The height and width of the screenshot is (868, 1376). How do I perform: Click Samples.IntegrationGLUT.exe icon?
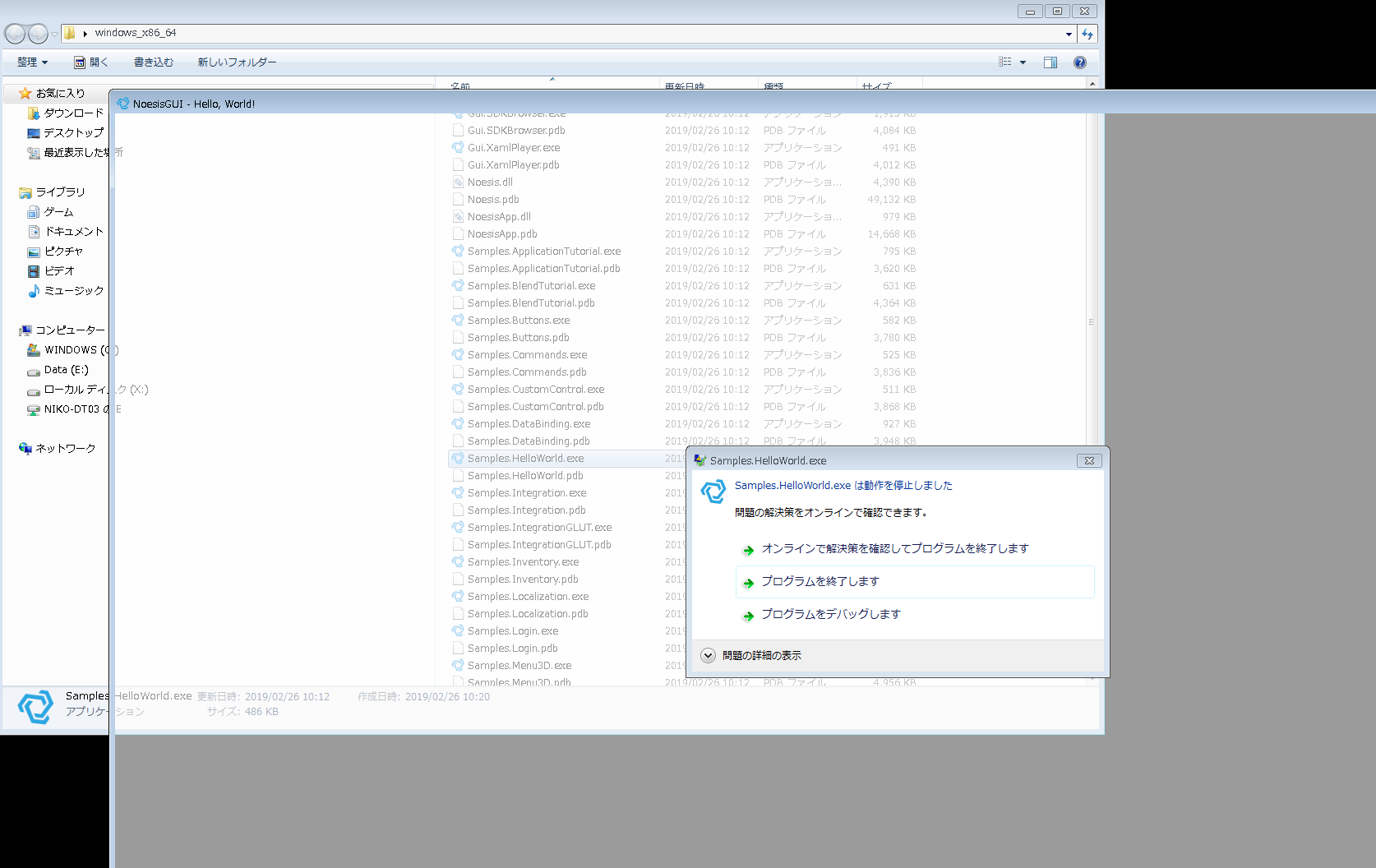point(458,528)
